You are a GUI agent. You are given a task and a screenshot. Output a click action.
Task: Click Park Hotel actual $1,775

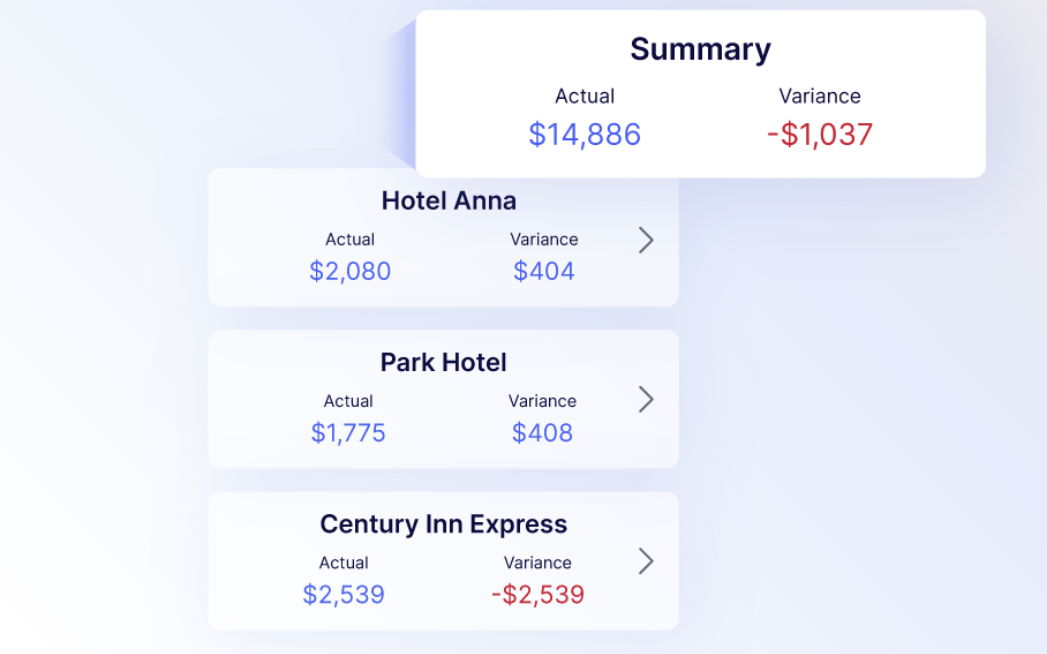tap(348, 433)
